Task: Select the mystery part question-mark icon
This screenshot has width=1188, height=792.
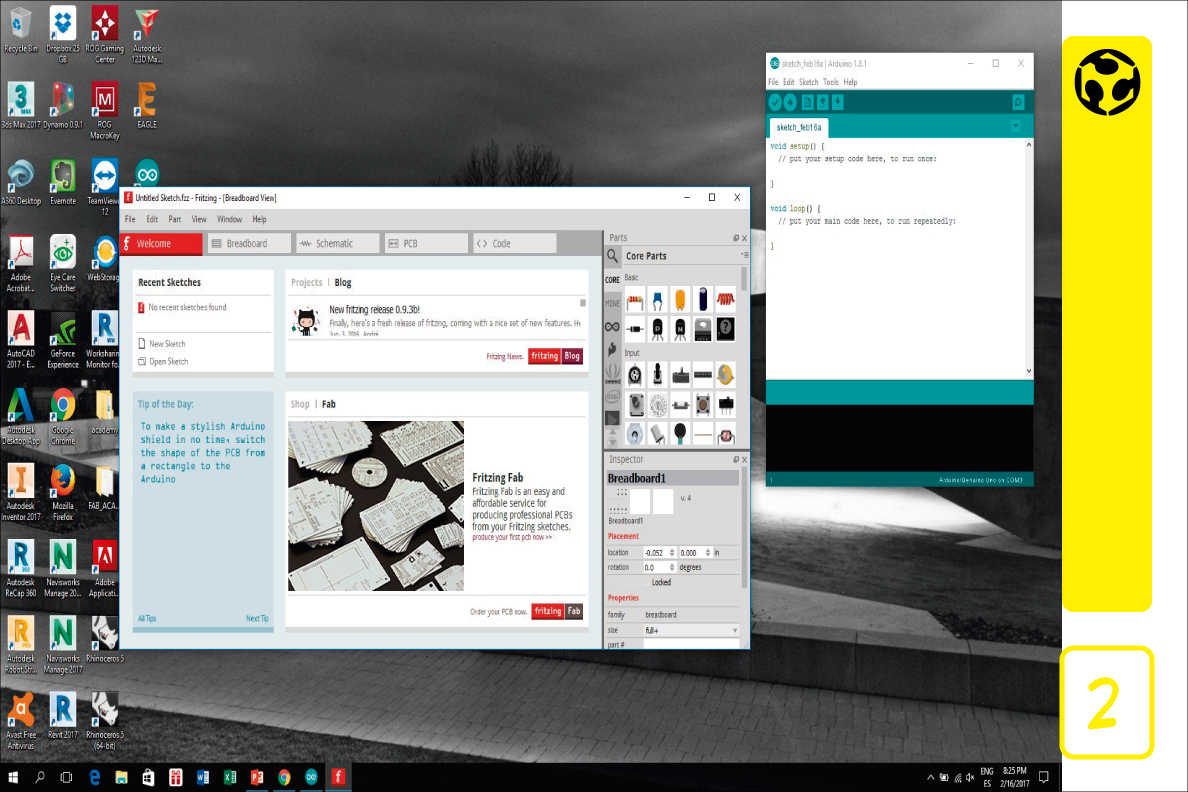Action: [726, 330]
